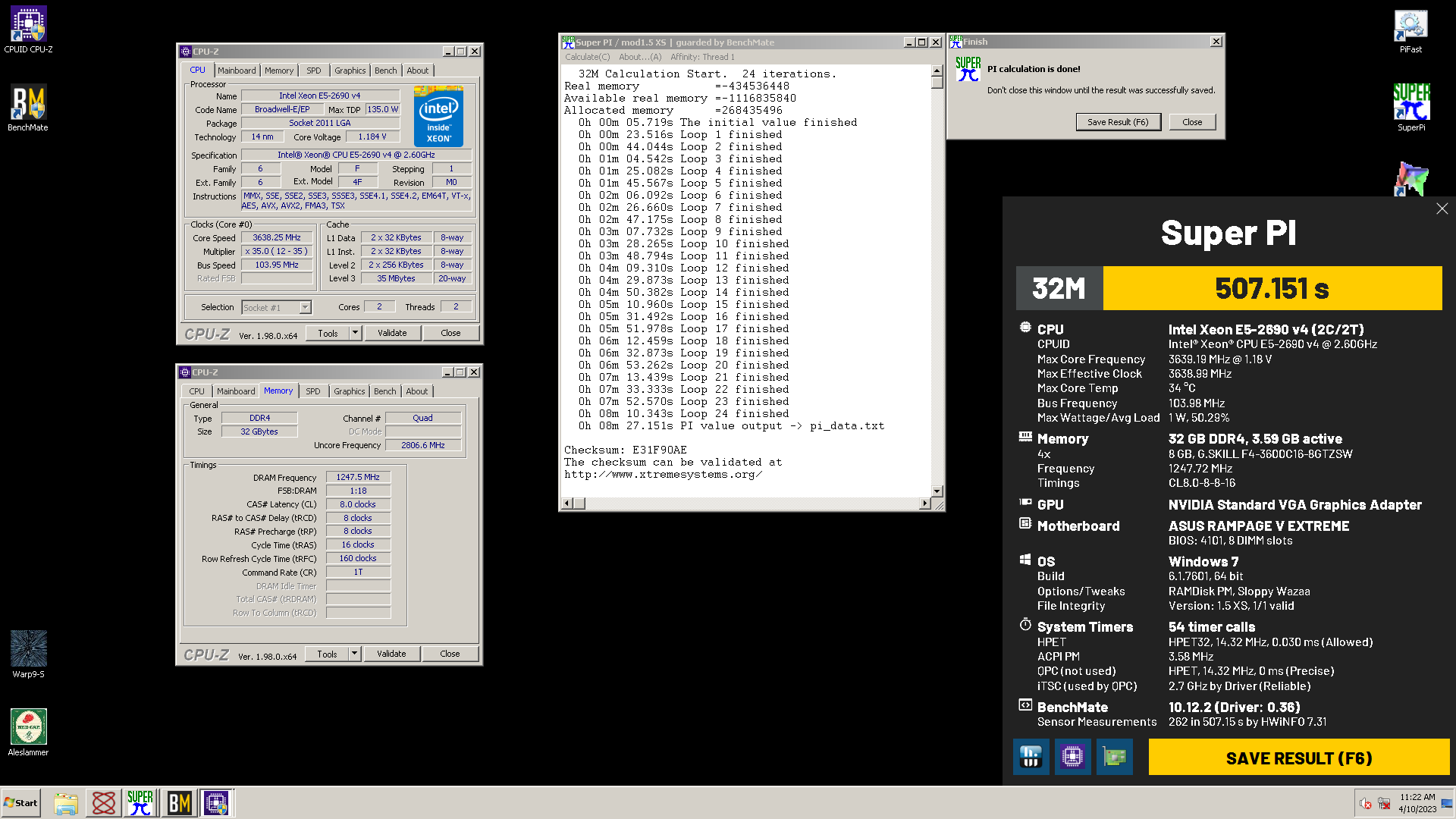This screenshot has height=819, width=1456.
Task: Click Save Result (F6) in the Finish dialog
Action: pyautogui.click(x=1118, y=122)
